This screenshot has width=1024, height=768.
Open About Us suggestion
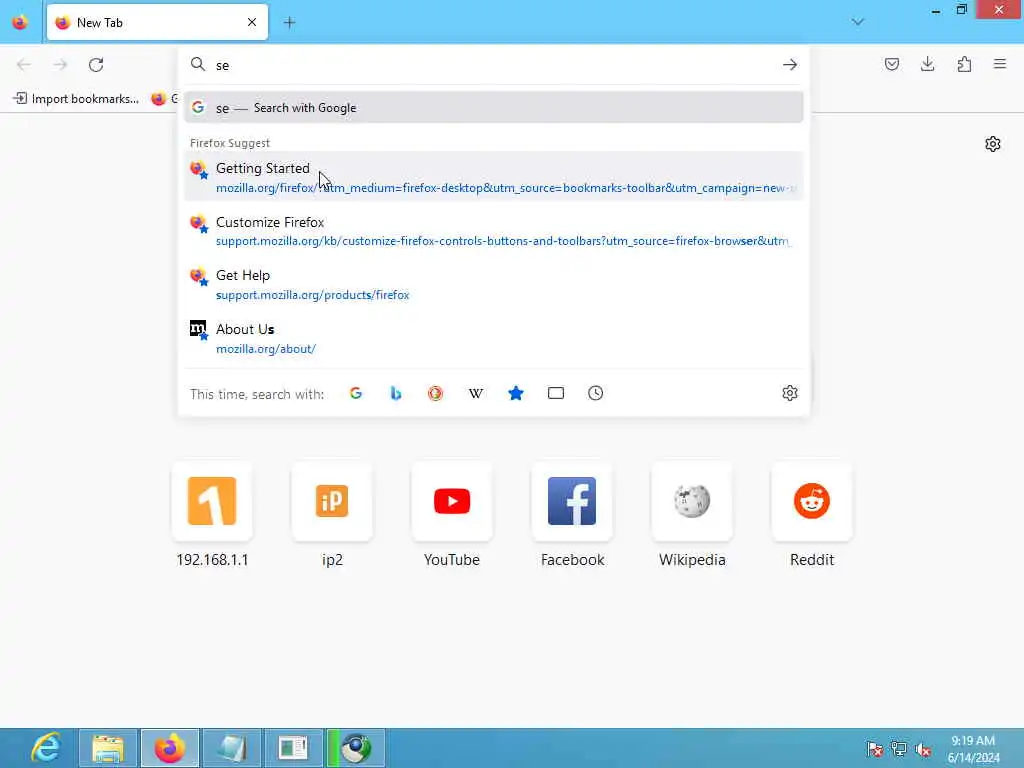pyautogui.click(x=494, y=338)
